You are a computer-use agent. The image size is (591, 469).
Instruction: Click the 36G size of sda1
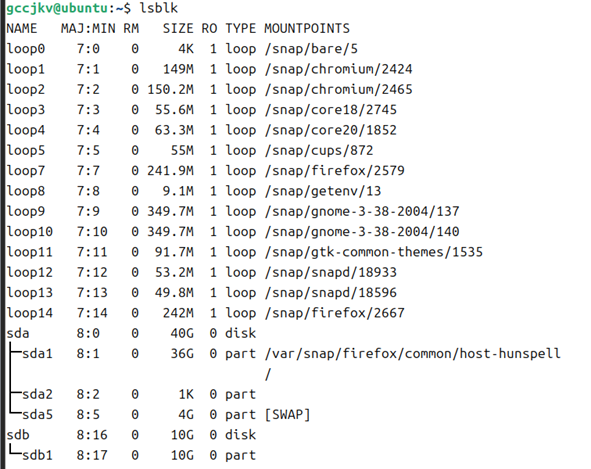pyautogui.click(x=182, y=354)
